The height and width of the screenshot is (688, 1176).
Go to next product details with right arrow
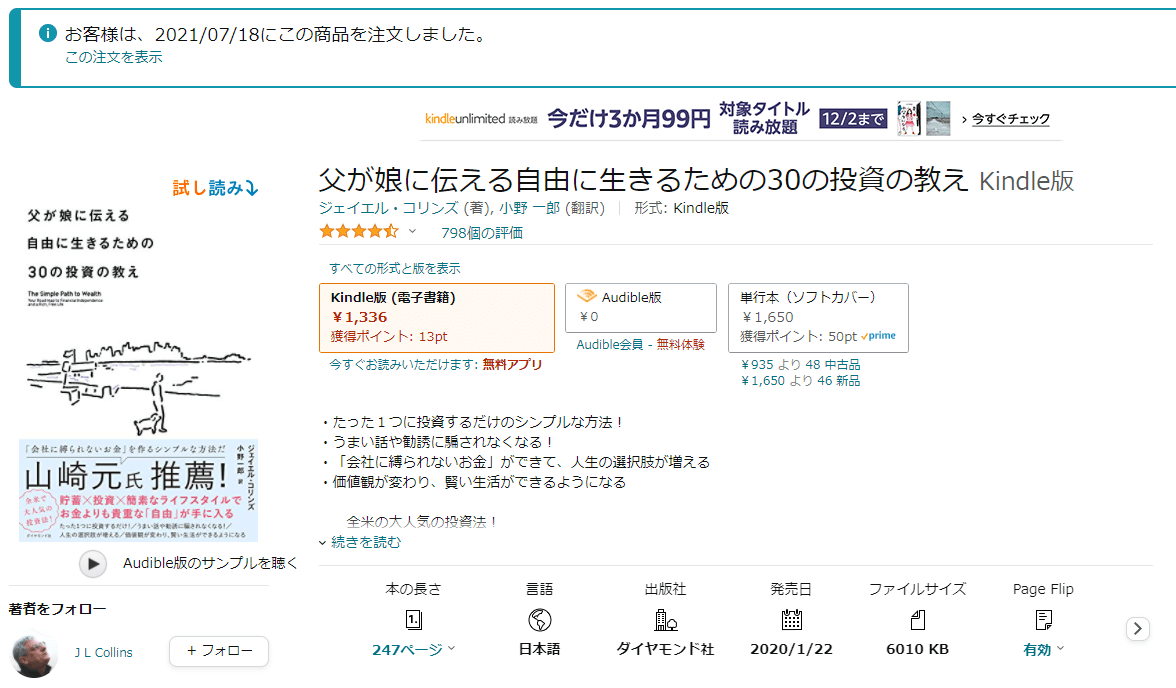tap(1138, 629)
